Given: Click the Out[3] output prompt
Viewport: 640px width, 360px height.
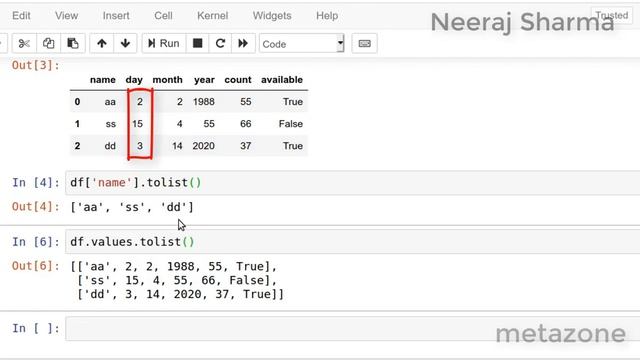Looking at the screenshot, I should click(36, 65).
